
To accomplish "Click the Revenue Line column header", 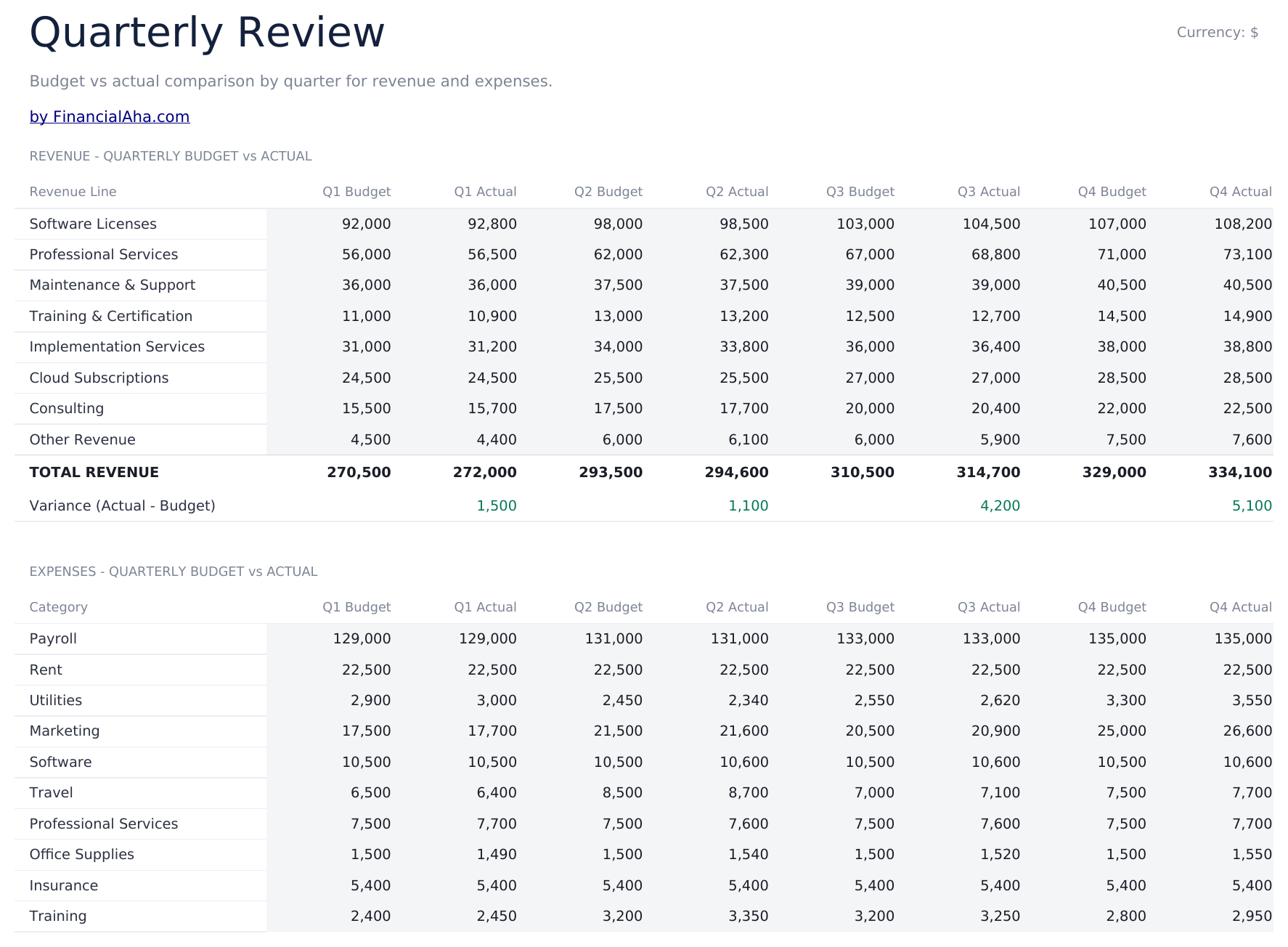I will point(73,192).
